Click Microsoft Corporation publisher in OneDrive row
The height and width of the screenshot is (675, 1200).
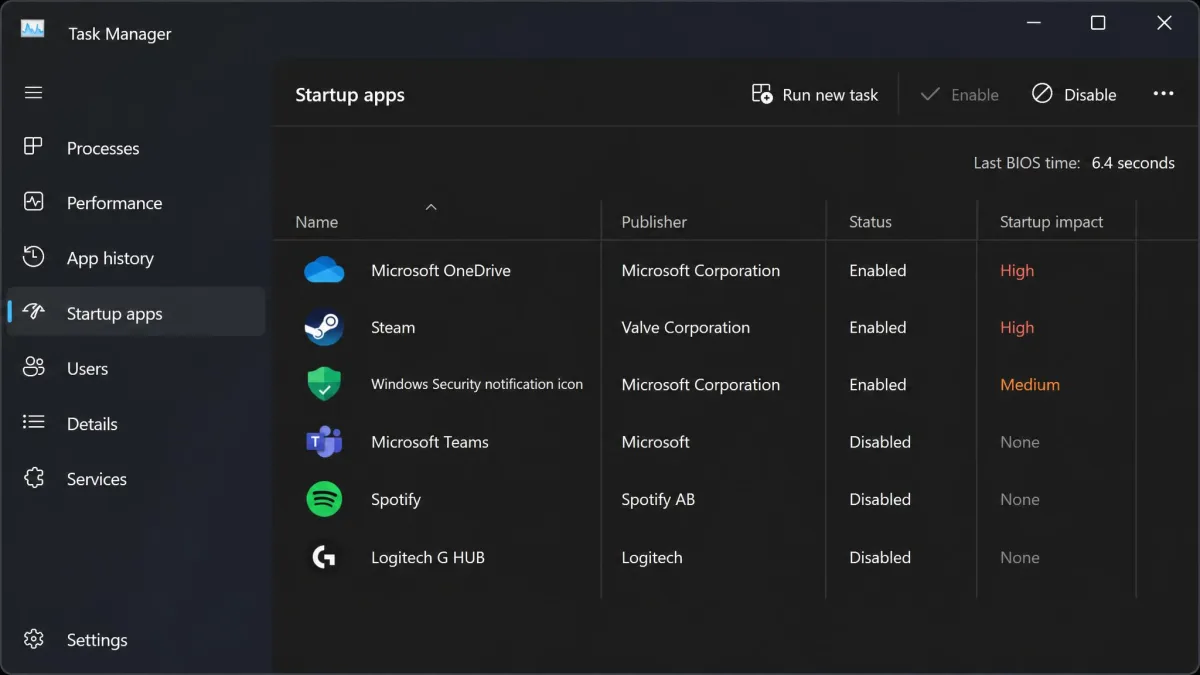tap(700, 270)
